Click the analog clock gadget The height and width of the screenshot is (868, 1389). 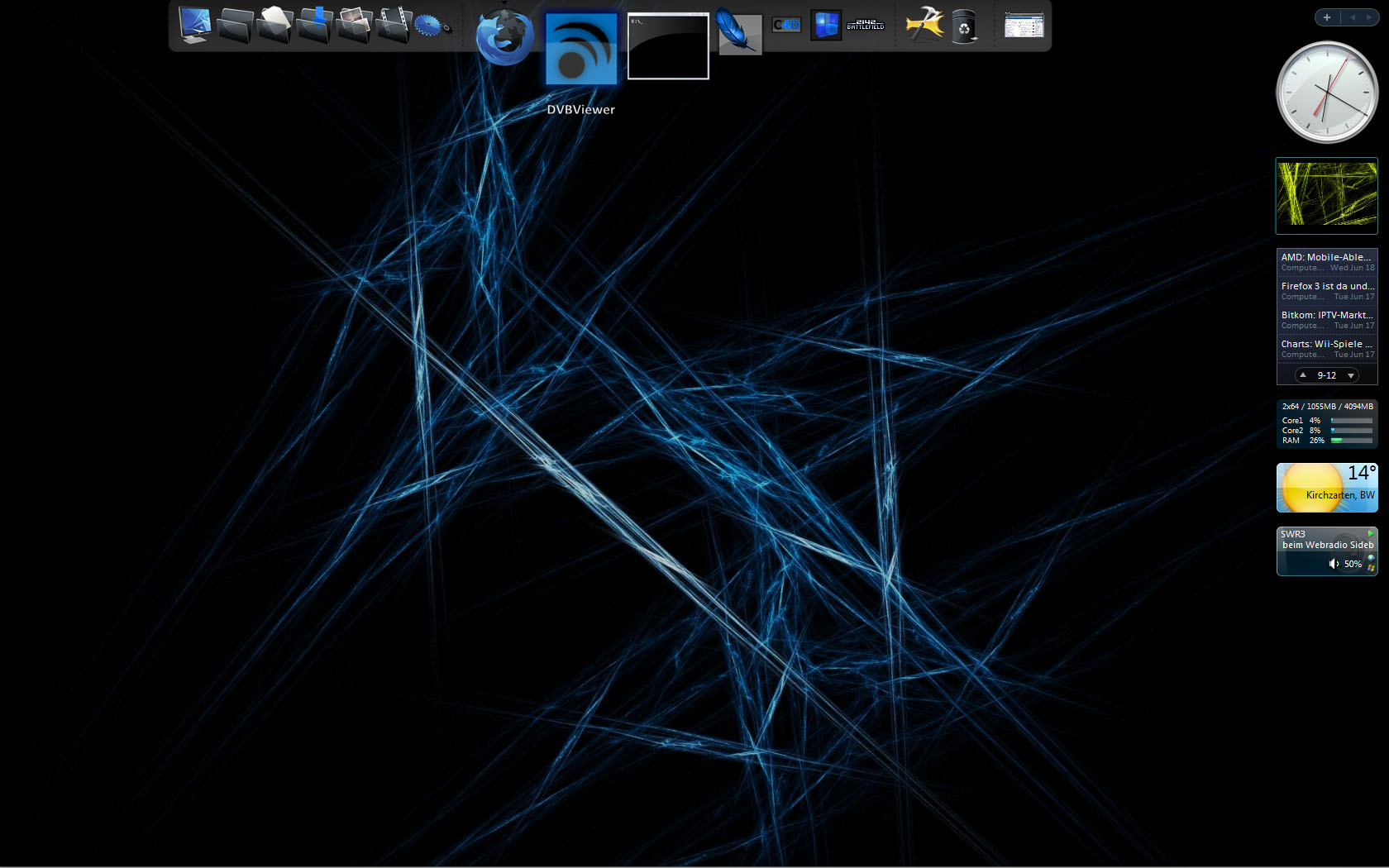click(x=1327, y=92)
